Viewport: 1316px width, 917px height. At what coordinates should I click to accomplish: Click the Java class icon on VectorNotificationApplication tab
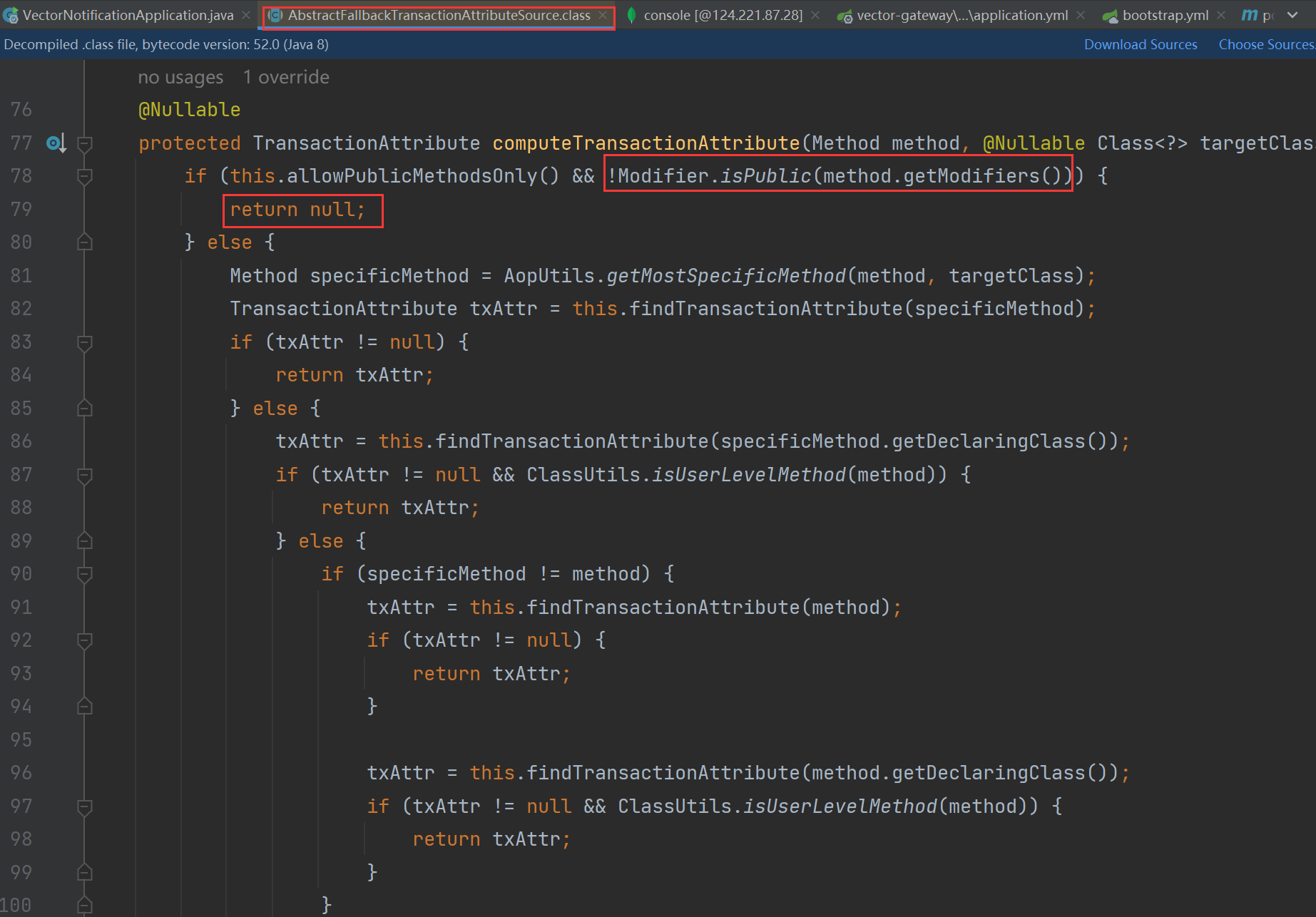(11, 16)
